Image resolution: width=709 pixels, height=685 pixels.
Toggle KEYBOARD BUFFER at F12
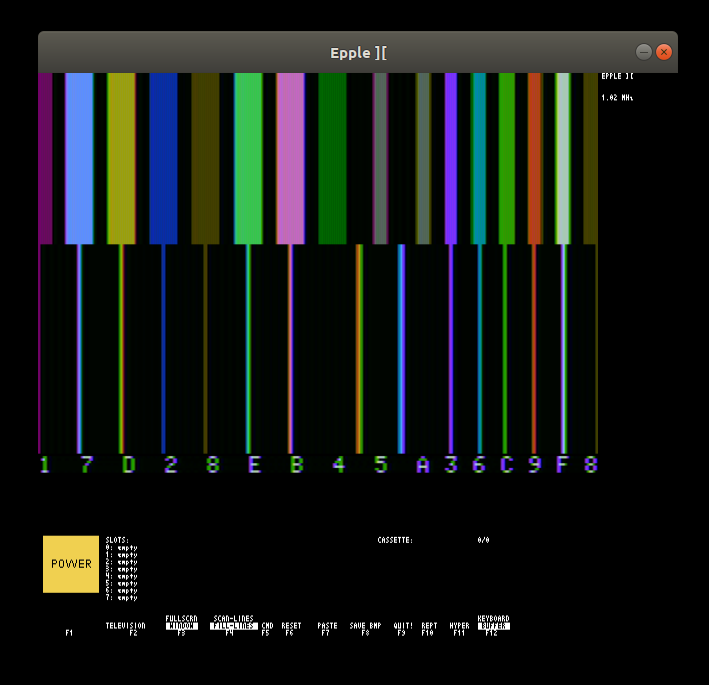tap(493, 625)
